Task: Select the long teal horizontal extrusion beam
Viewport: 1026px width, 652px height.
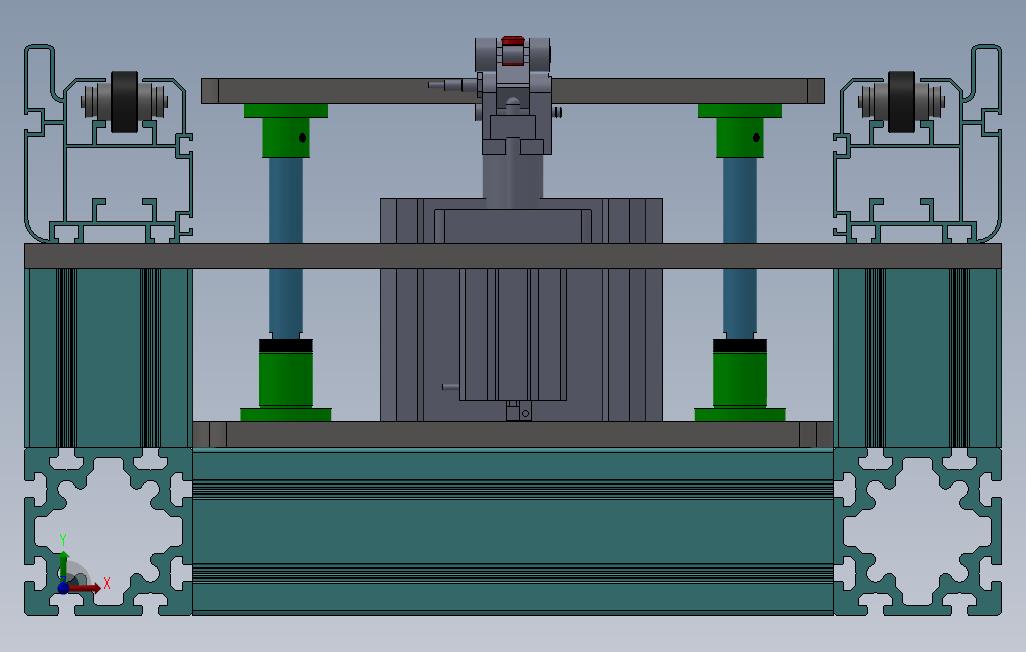Action: [x=513, y=531]
